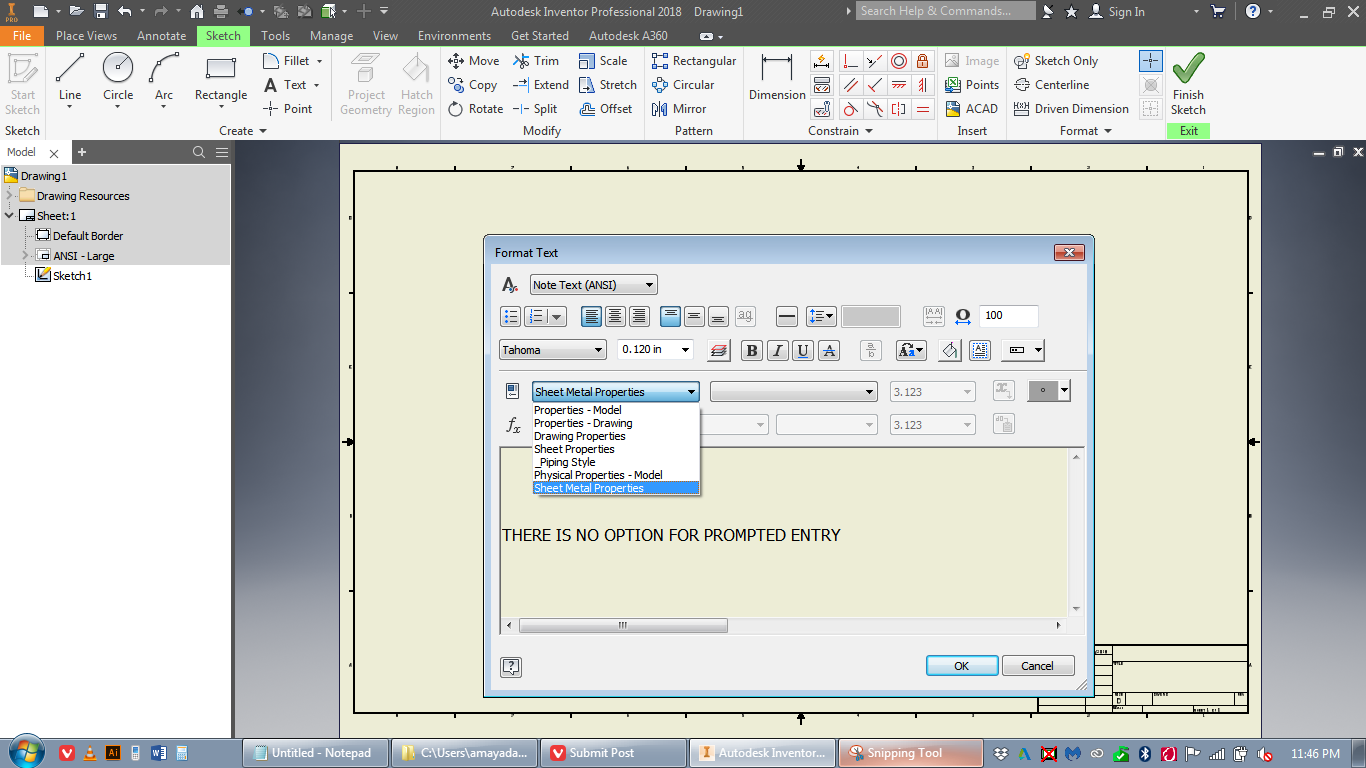Enable italic text formatting
The image size is (1366, 768).
pyautogui.click(x=776, y=350)
